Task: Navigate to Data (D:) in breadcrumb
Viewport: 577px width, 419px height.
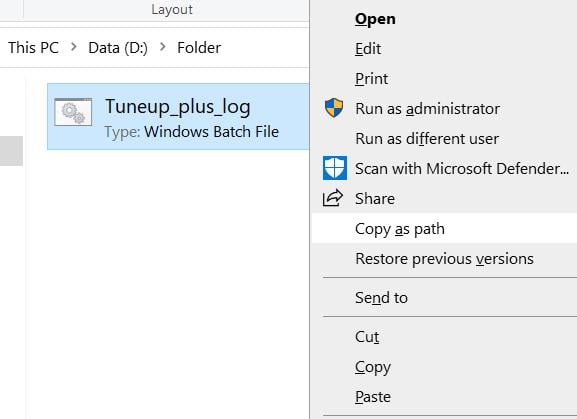Action: (118, 48)
